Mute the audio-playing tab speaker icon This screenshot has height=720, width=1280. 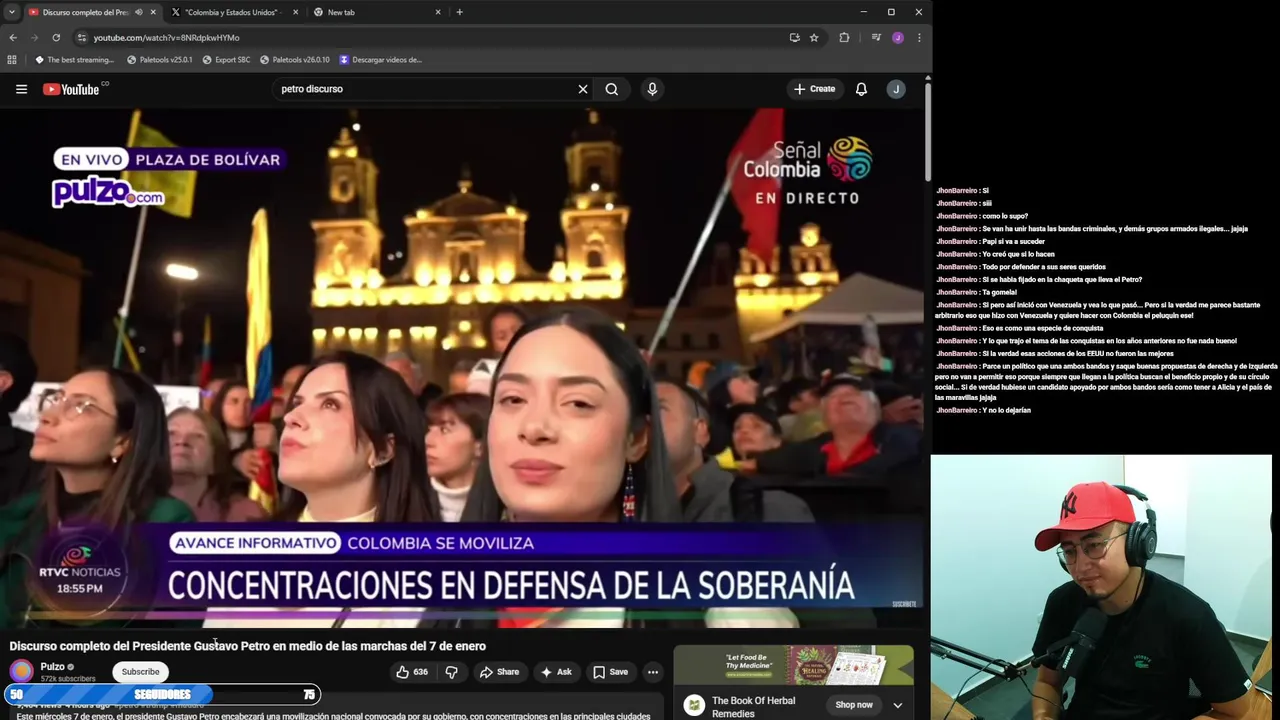[138, 12]
